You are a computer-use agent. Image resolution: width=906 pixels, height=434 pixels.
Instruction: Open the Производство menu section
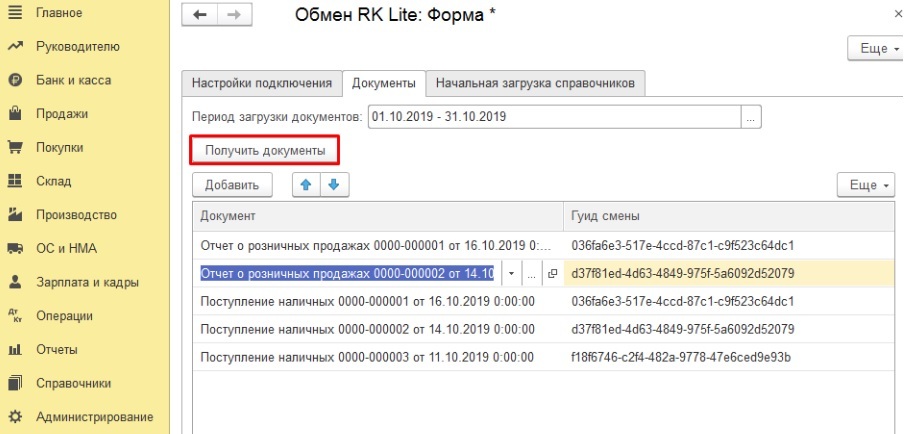[76, 215]
